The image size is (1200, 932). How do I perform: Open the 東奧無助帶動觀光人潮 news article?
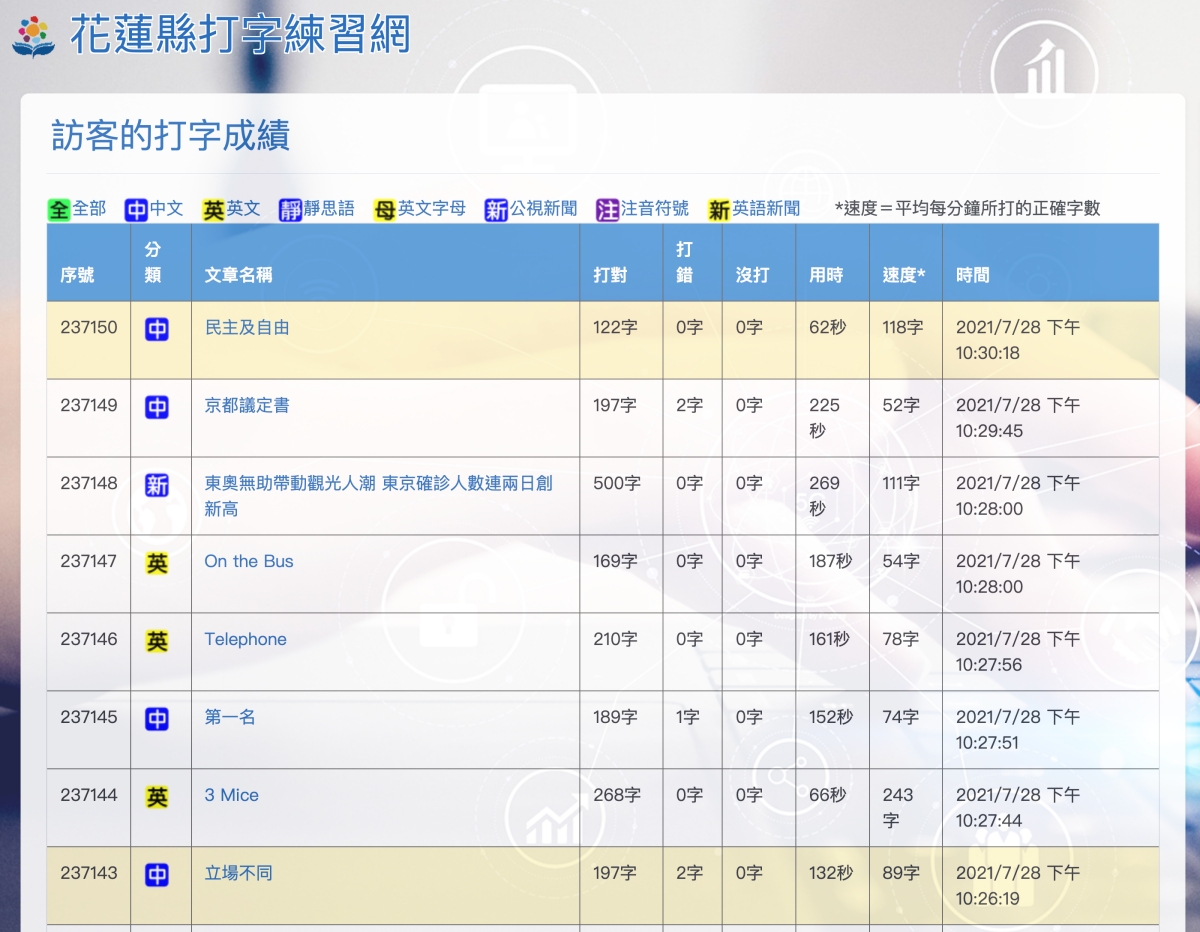pos(378,484)
